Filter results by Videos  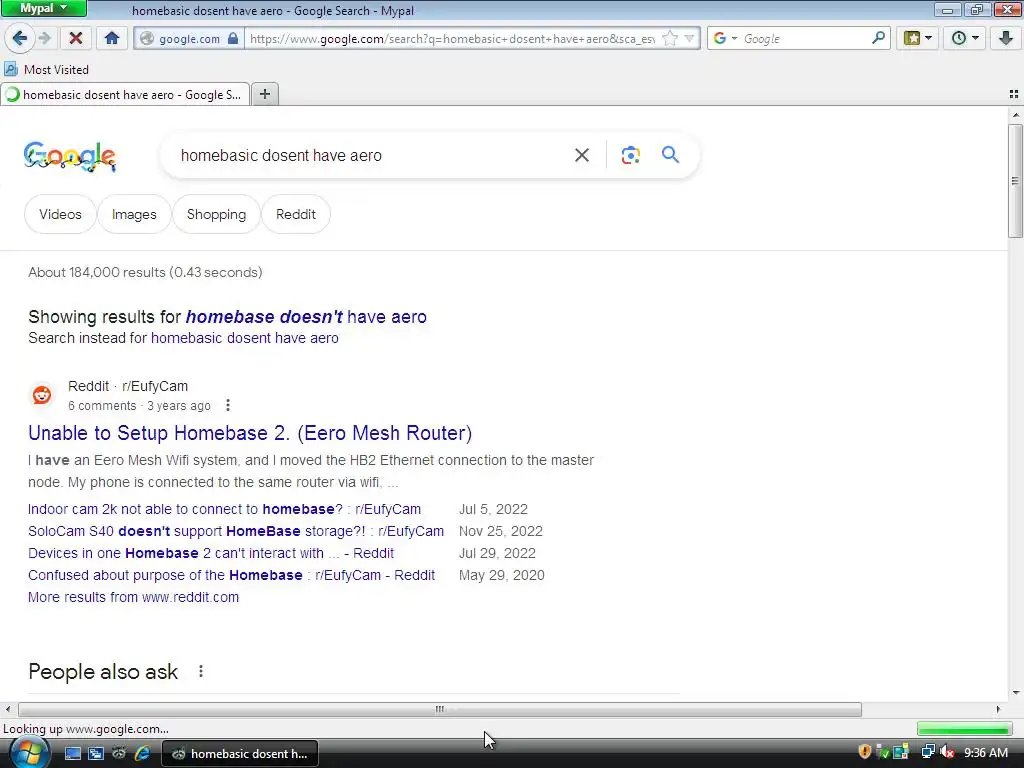coord(60,214)
